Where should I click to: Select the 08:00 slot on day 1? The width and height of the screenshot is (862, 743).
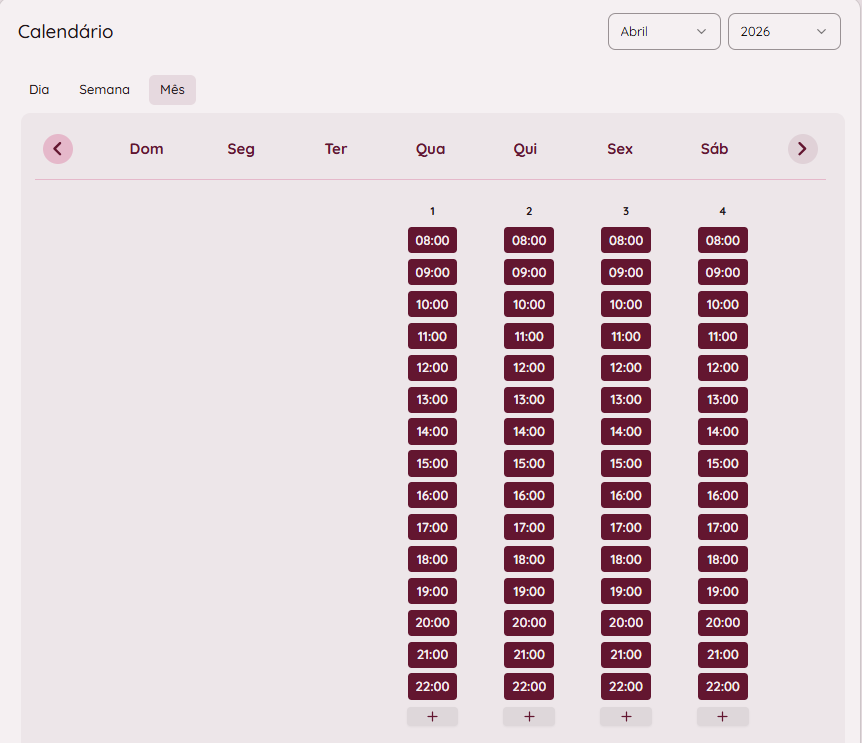click(x=432, y=240)
